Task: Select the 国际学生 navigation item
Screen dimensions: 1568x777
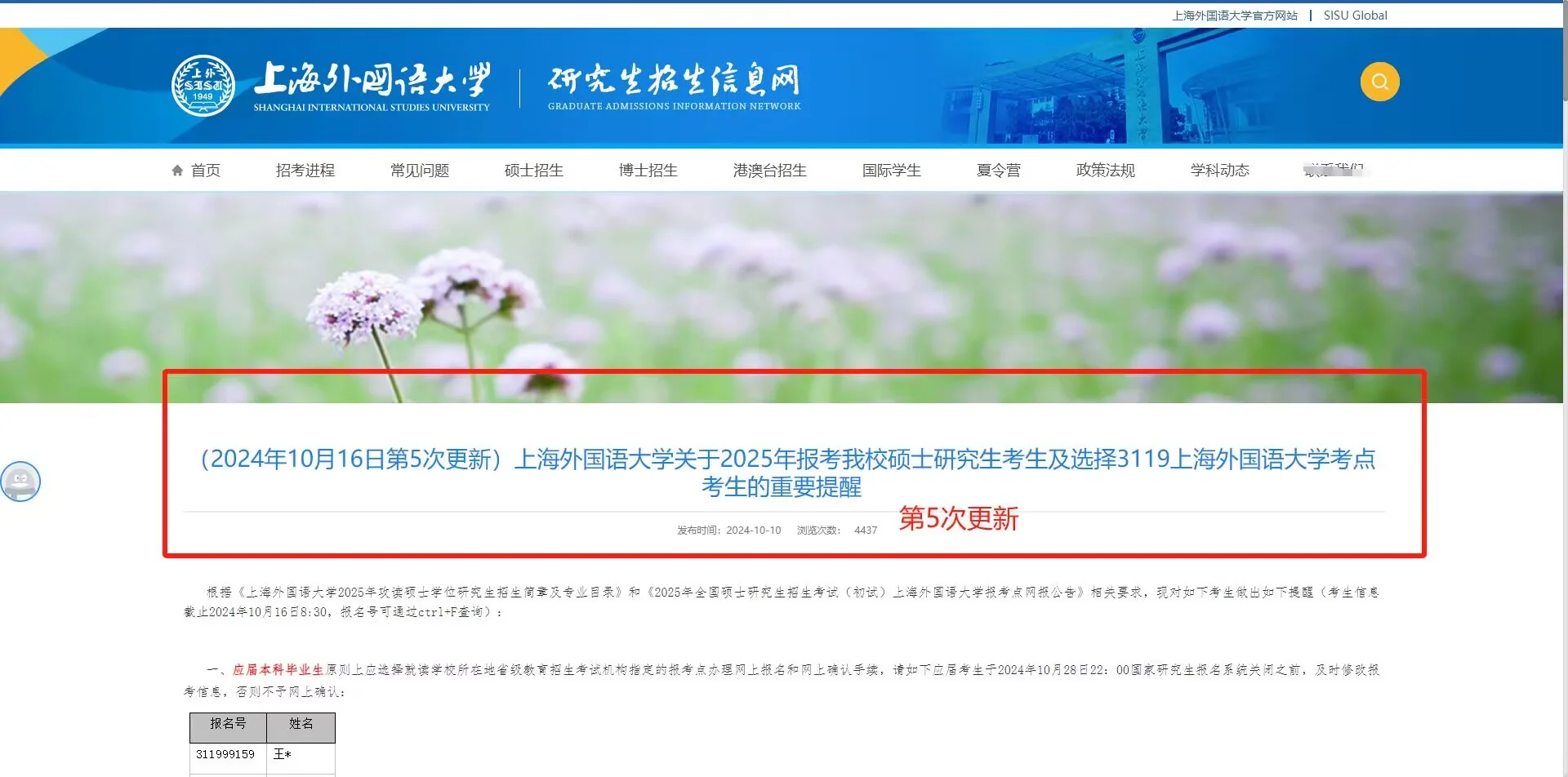Action: [891, 170]
